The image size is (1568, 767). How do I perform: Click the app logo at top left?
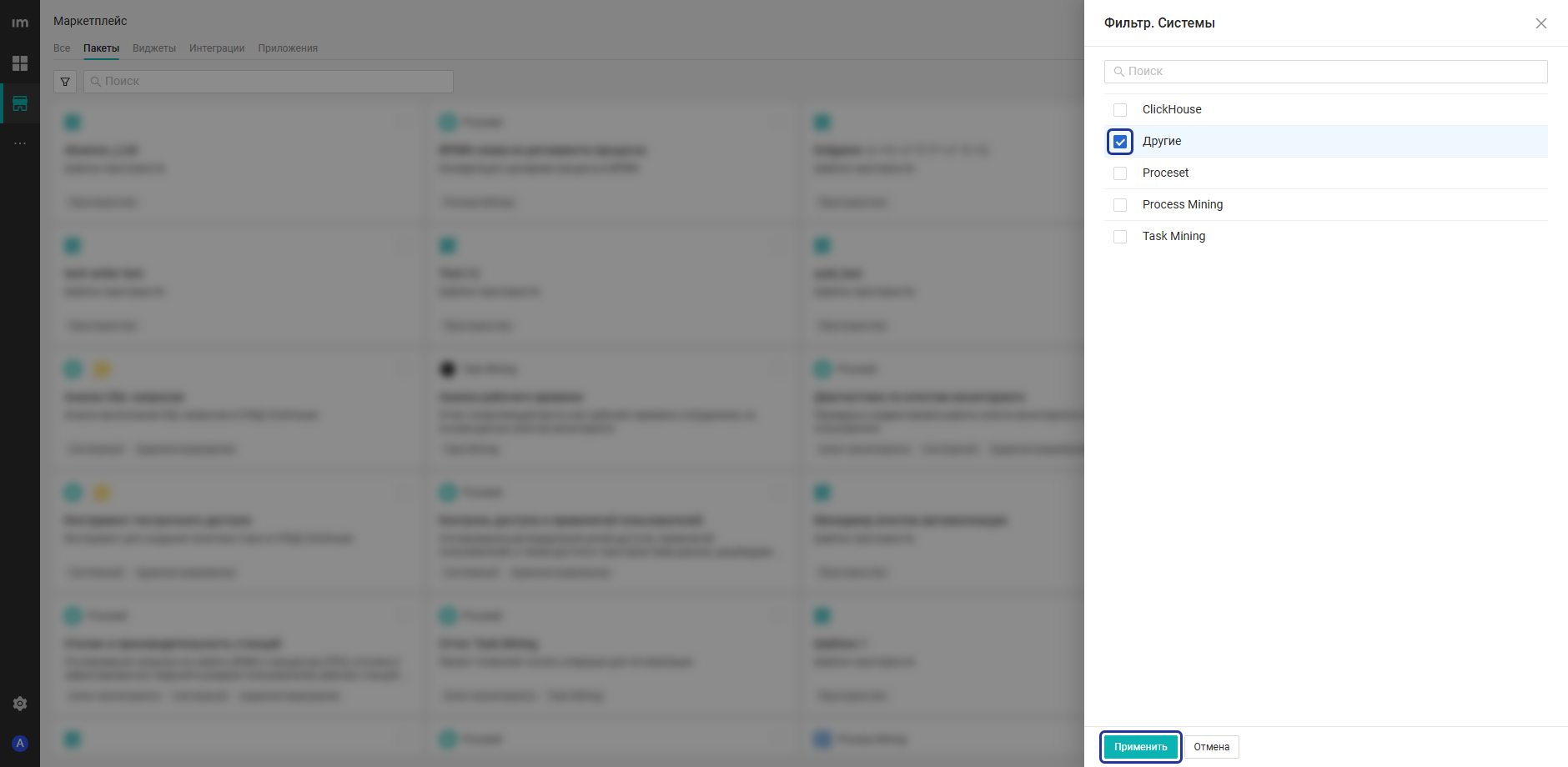20,23
